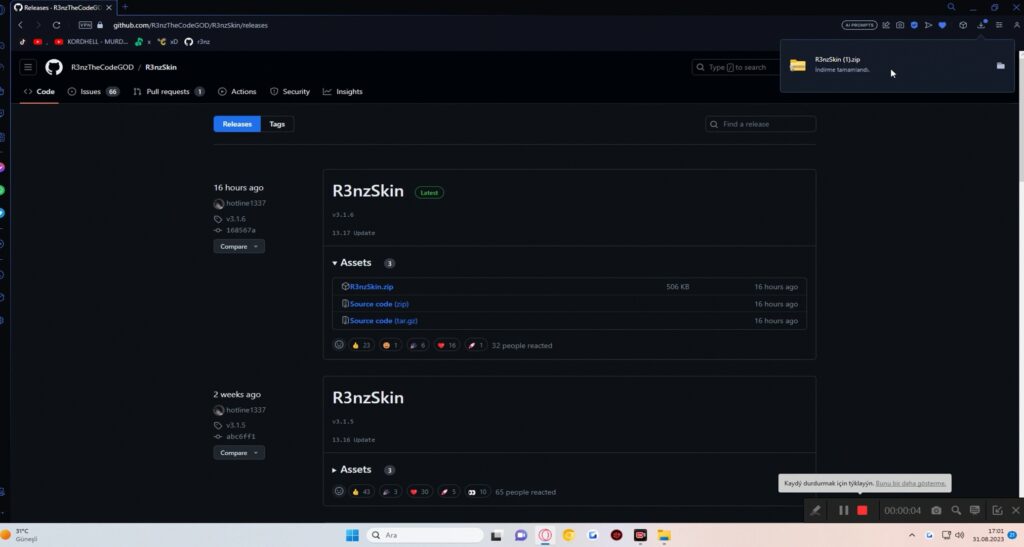Viewport: 1024px width, 547px height.
Task: Open the Windows Start menu
Action: click(x=352, y=535)
